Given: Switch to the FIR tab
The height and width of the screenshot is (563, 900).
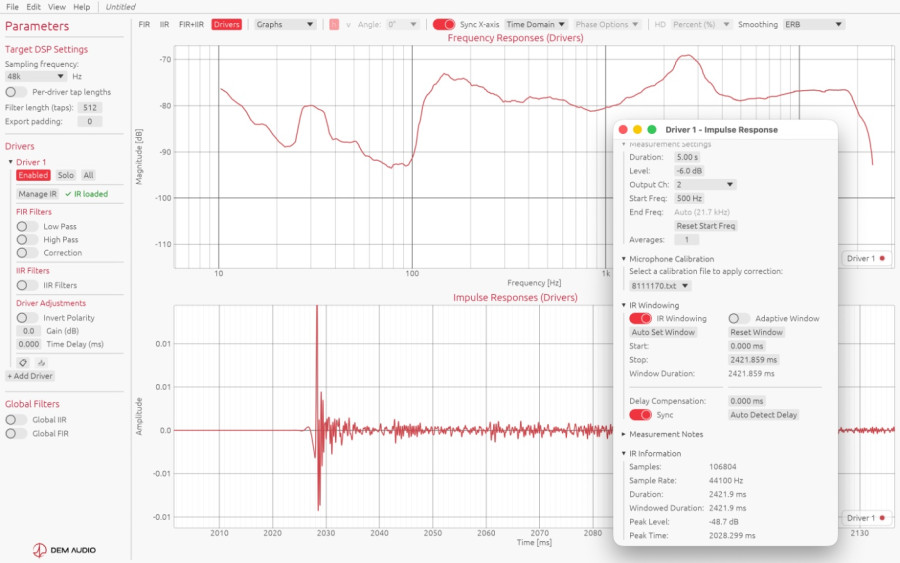Looking at the screenshot, I should pyautogui.click(x=144, y=24).
